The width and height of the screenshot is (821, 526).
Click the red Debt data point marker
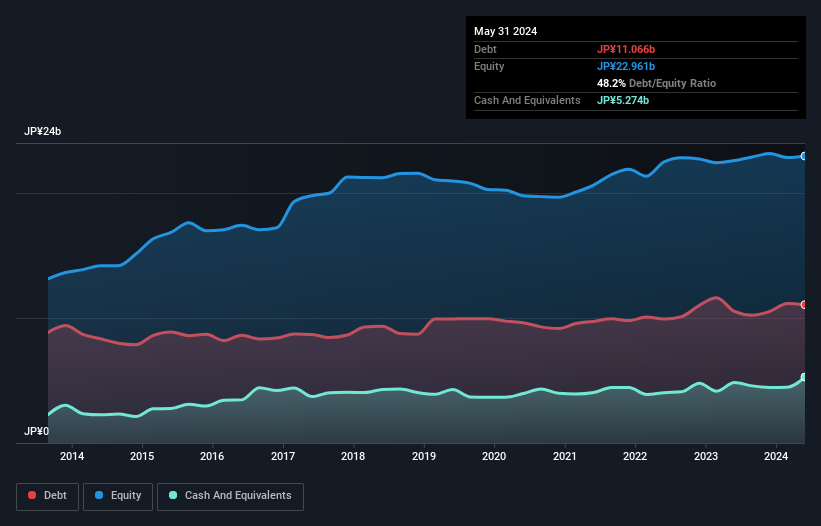(x=804, y=305)
